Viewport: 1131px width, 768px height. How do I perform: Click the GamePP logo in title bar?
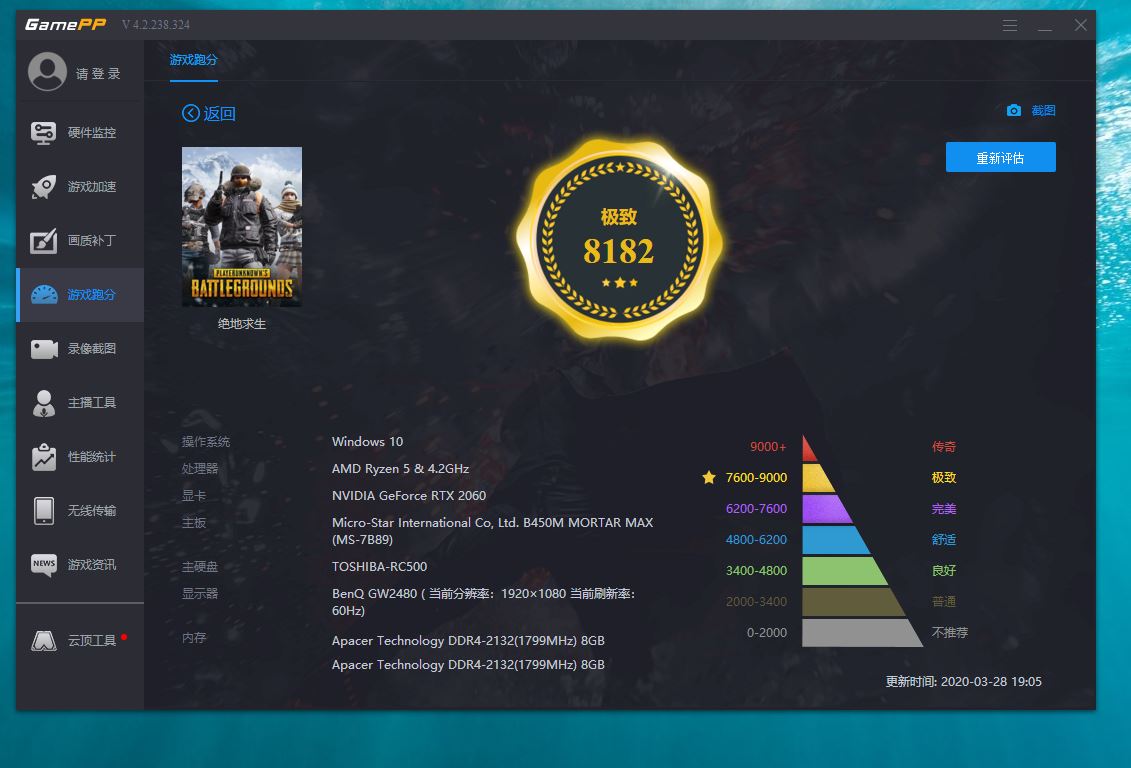tap(65, 25)
